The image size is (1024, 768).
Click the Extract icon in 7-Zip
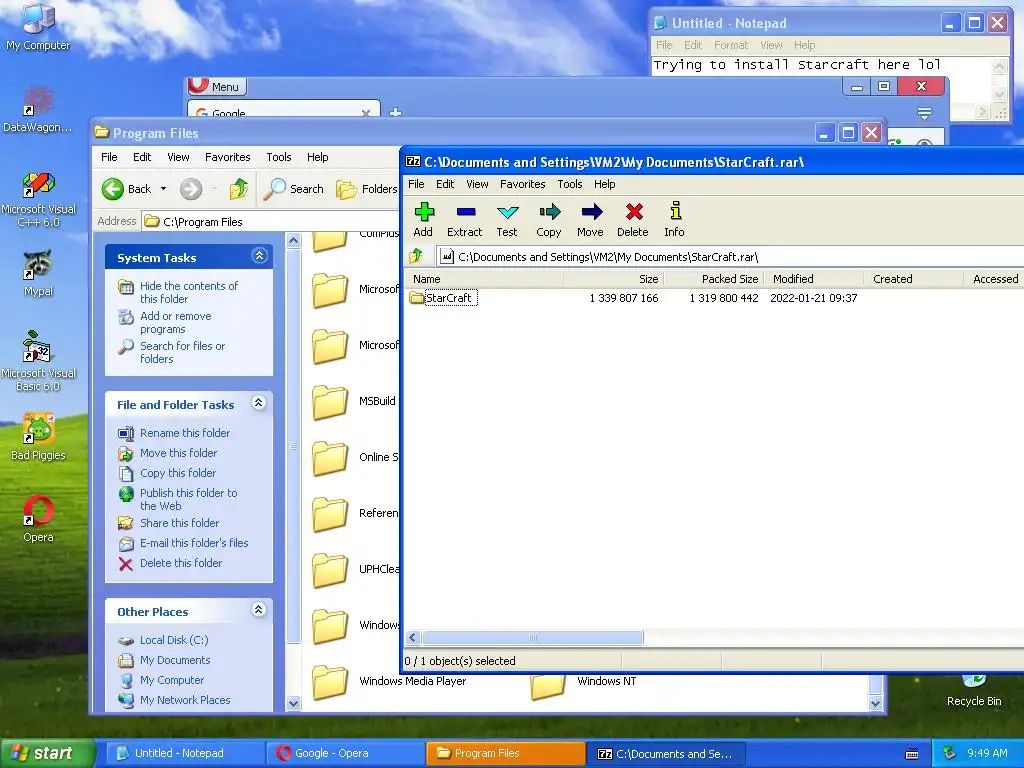coord(464,219)
